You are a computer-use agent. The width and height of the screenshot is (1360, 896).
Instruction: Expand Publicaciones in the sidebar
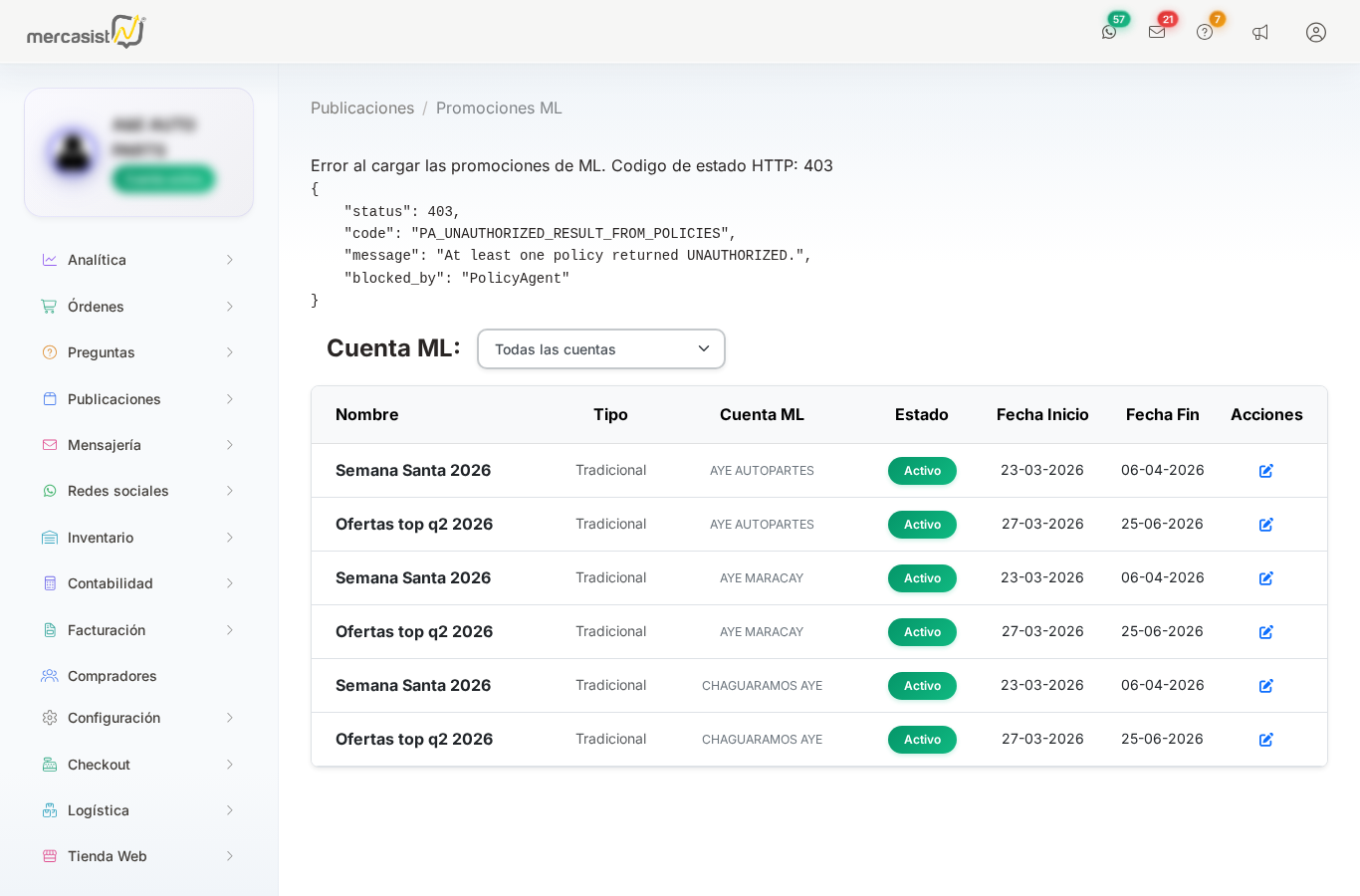[x=138, y=399]
